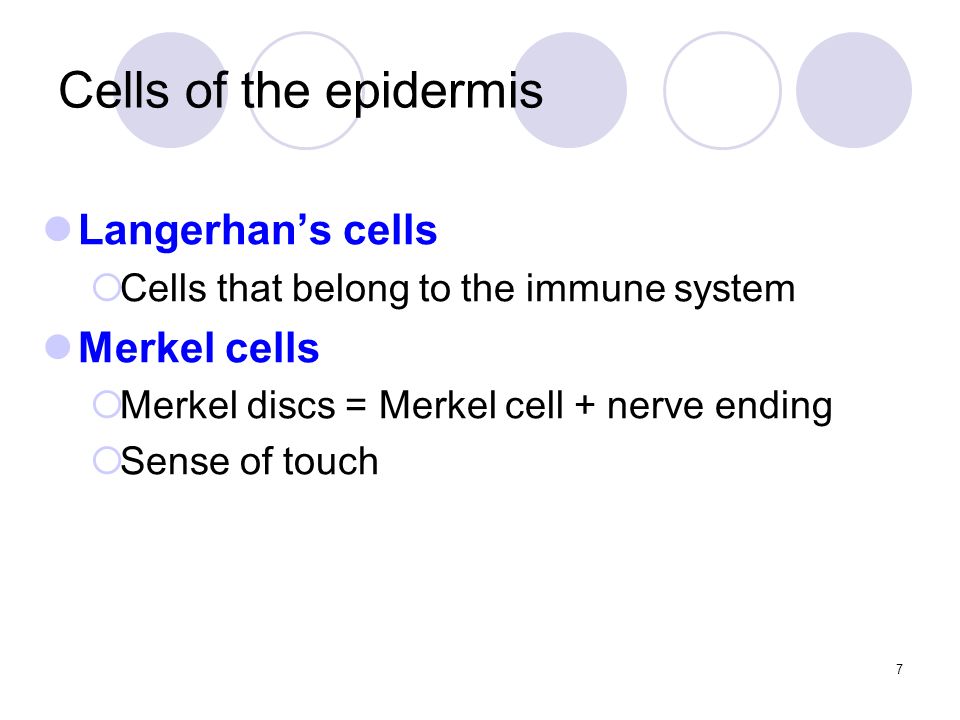Click the outlined circle behind 'the'
The image size is (960, 720).
pyautogui.click(x=306, y=90)
